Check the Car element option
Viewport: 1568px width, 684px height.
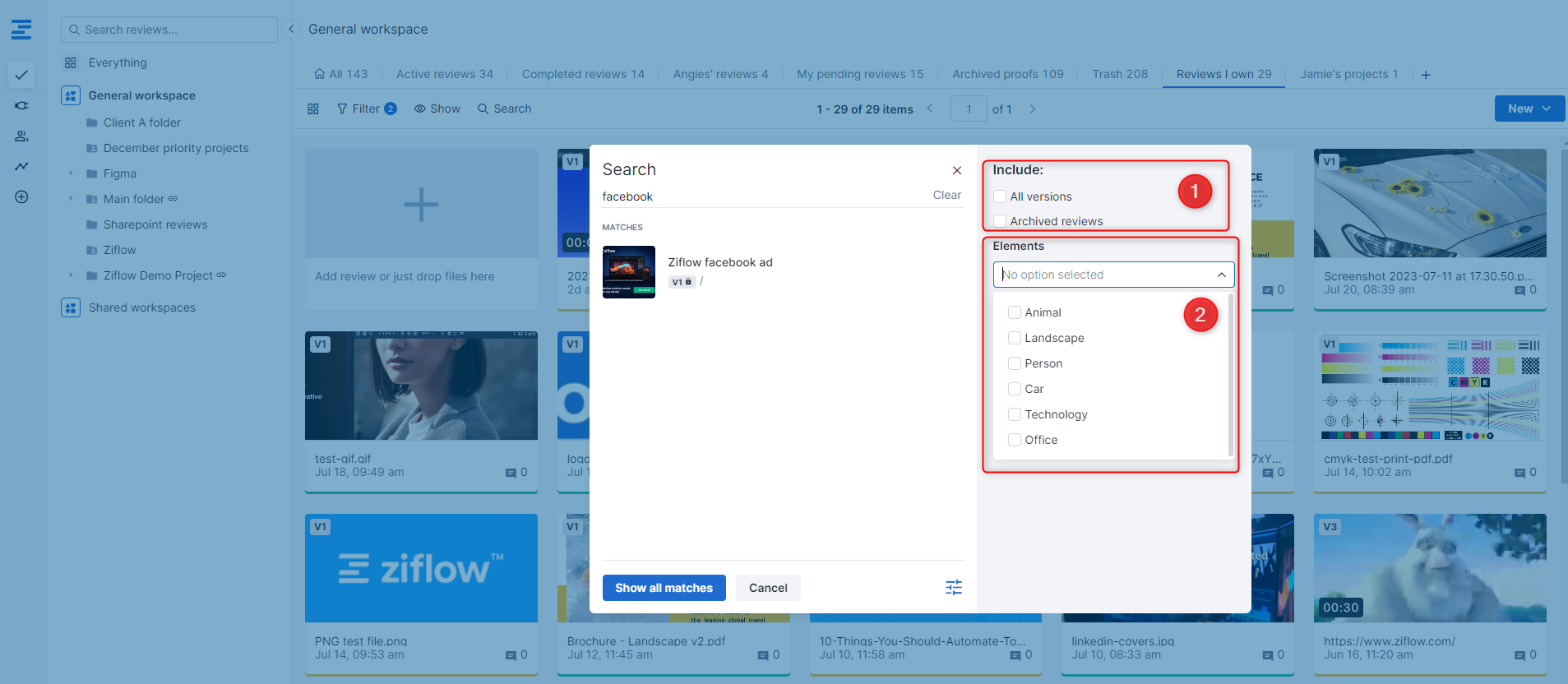click(1015, 389)
